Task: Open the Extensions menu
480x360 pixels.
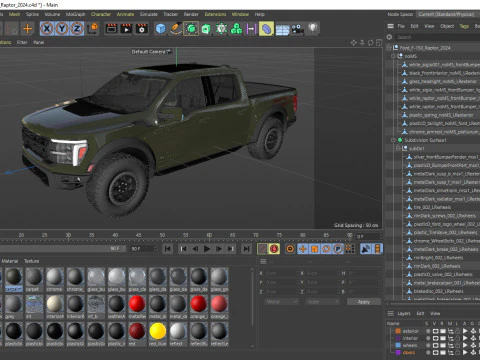Action: (215, 14)
